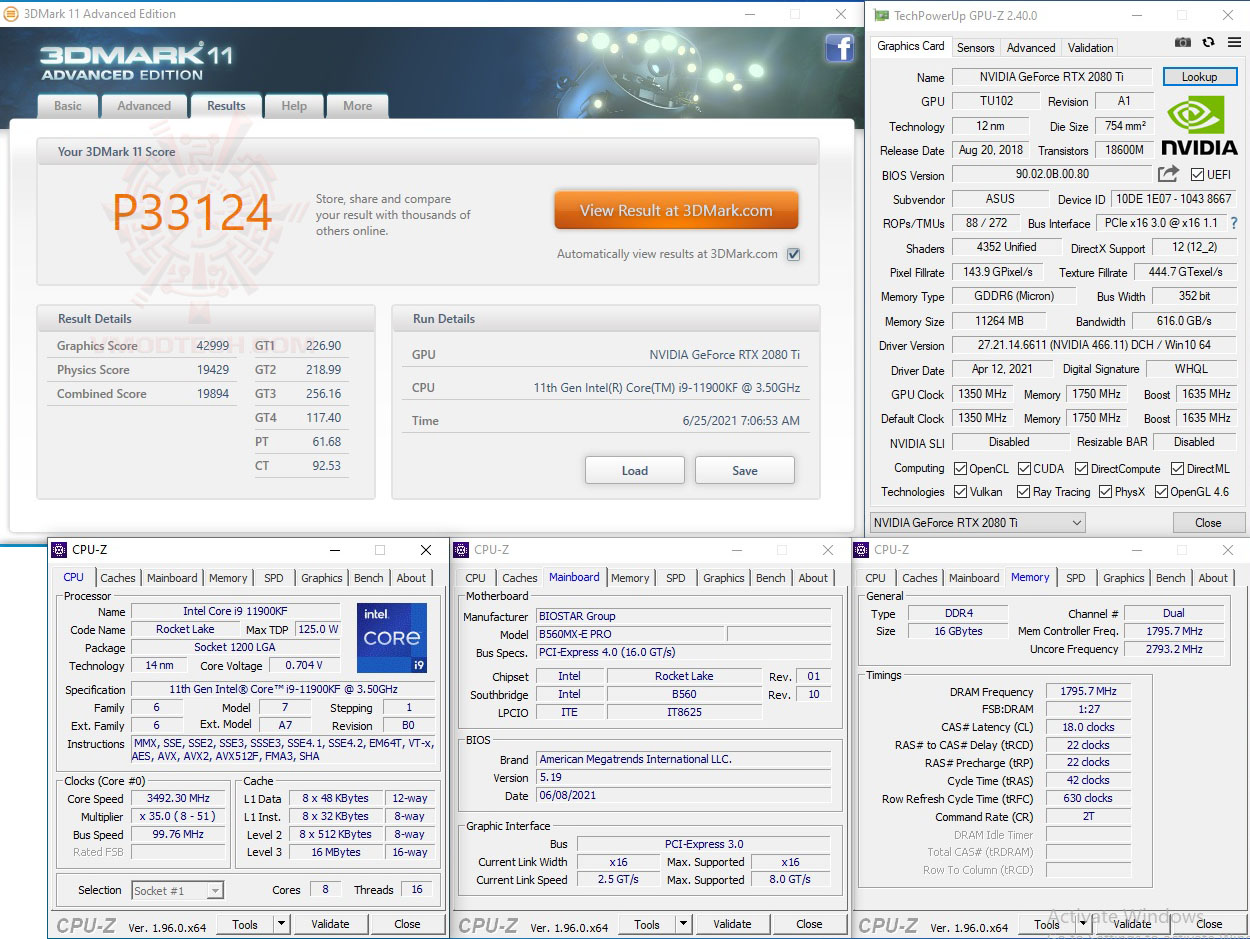
Task: Toggle the PhysX checkbox
Action: [x=1105, y=492]
